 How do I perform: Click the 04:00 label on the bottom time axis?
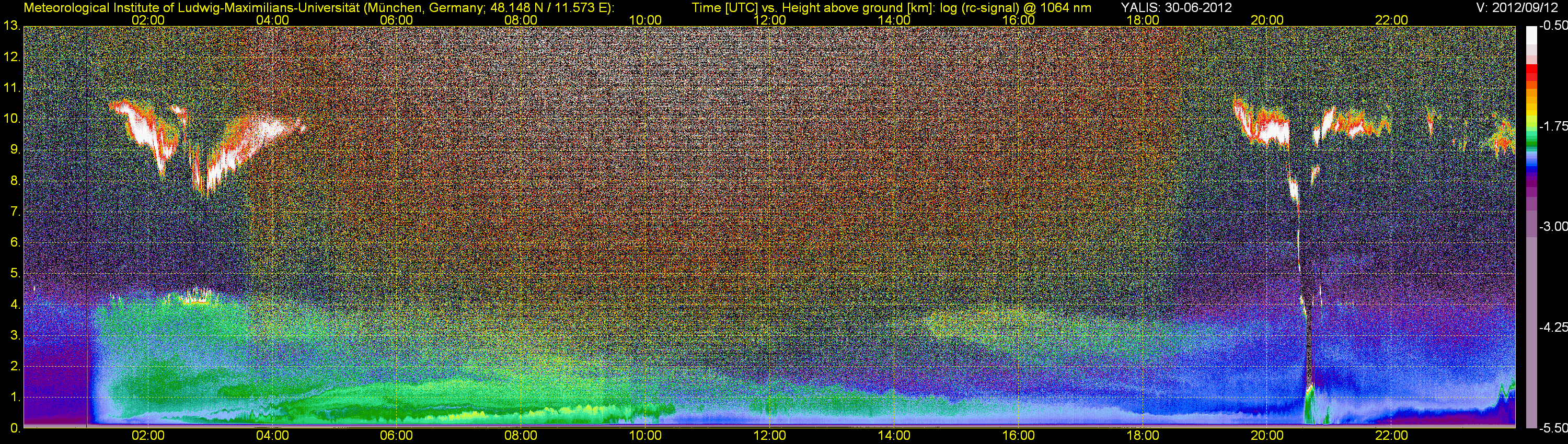[x=272, y=436]
